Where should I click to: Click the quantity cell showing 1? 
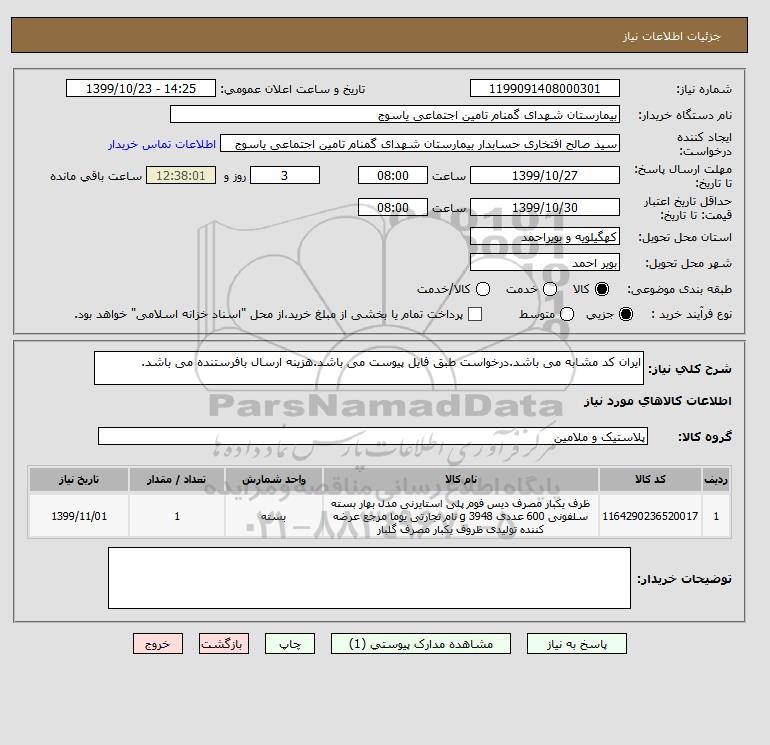pyautogui.click(x=177, y=516)
